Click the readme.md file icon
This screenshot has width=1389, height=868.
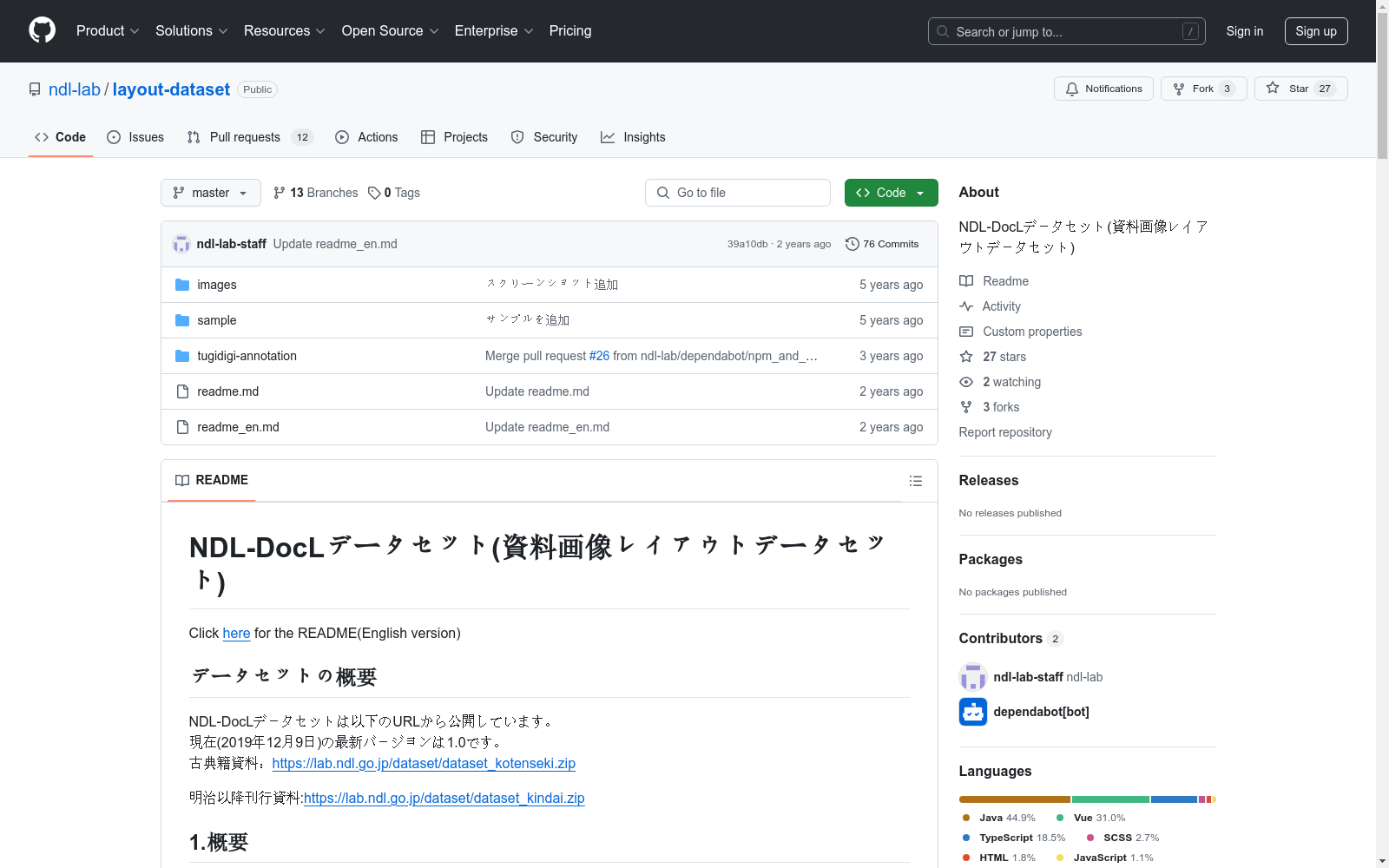(182, 391)
